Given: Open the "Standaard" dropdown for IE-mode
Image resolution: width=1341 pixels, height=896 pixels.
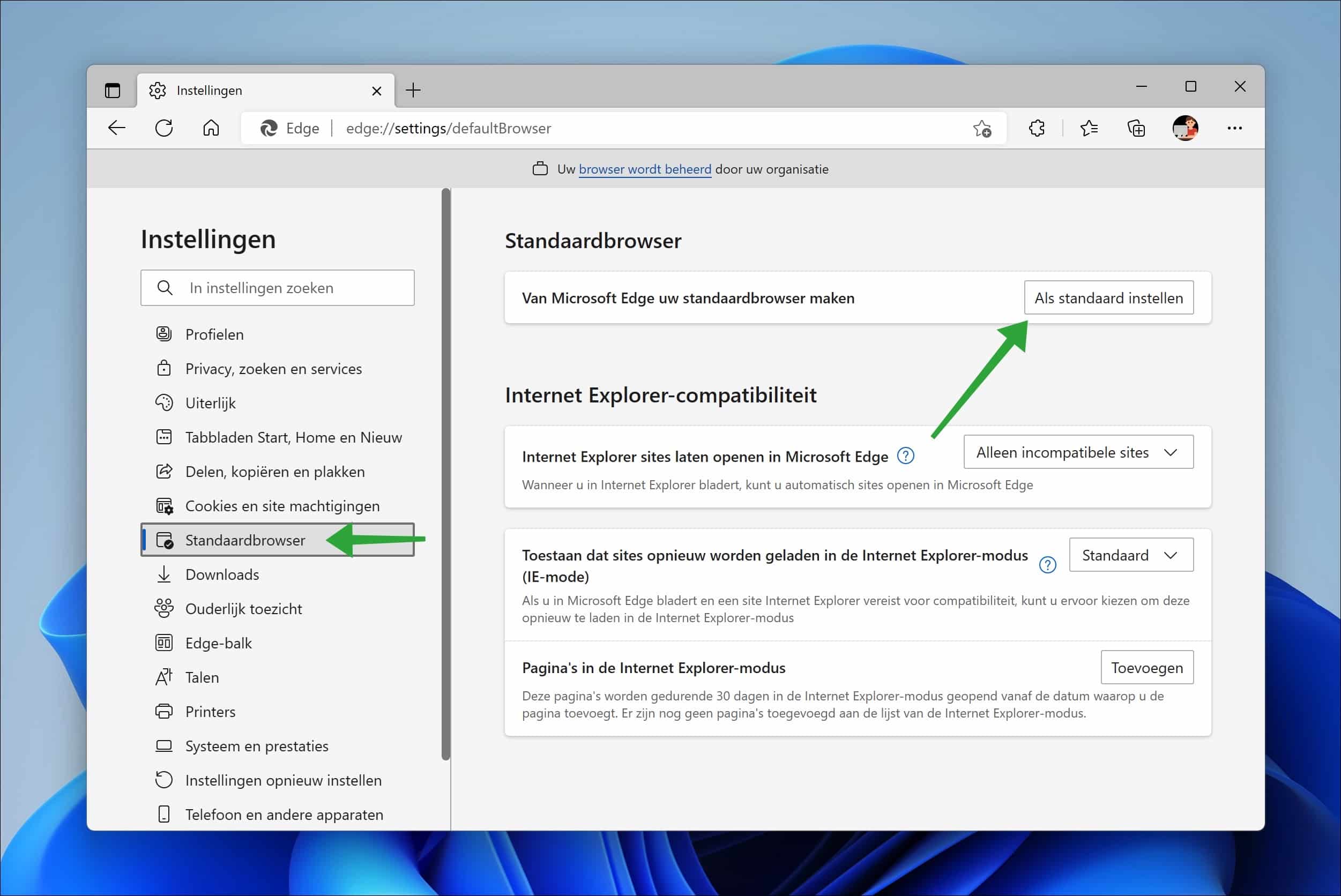Looking at the screenshot, I should tap(1131, 554).
